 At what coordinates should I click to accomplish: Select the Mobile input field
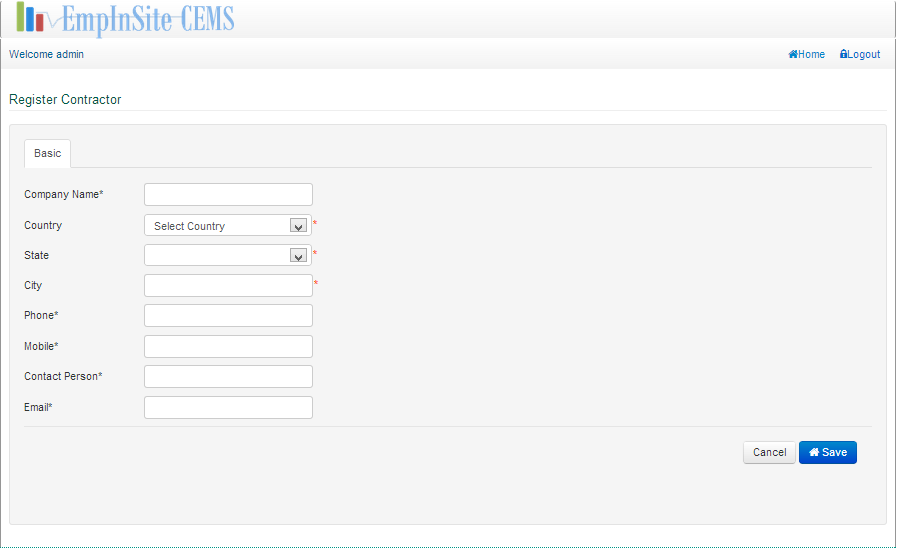coord(228,347)
